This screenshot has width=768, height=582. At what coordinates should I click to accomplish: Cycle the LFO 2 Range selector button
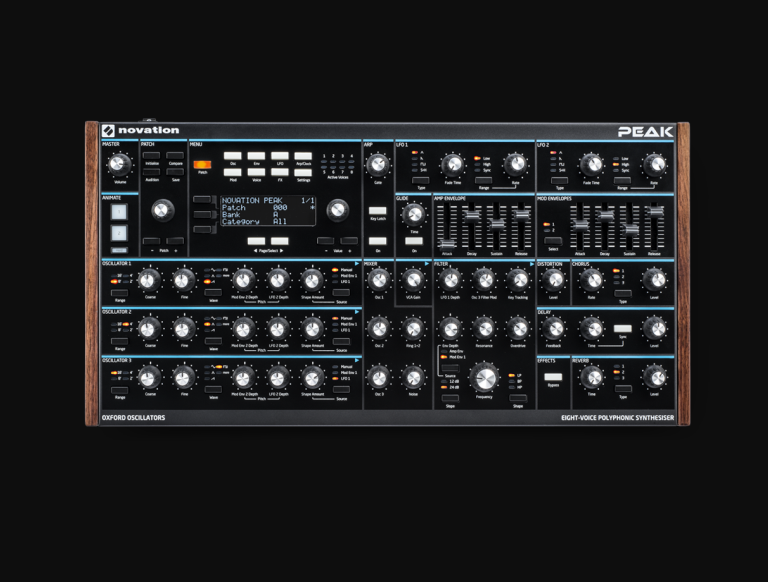[623, 180]
